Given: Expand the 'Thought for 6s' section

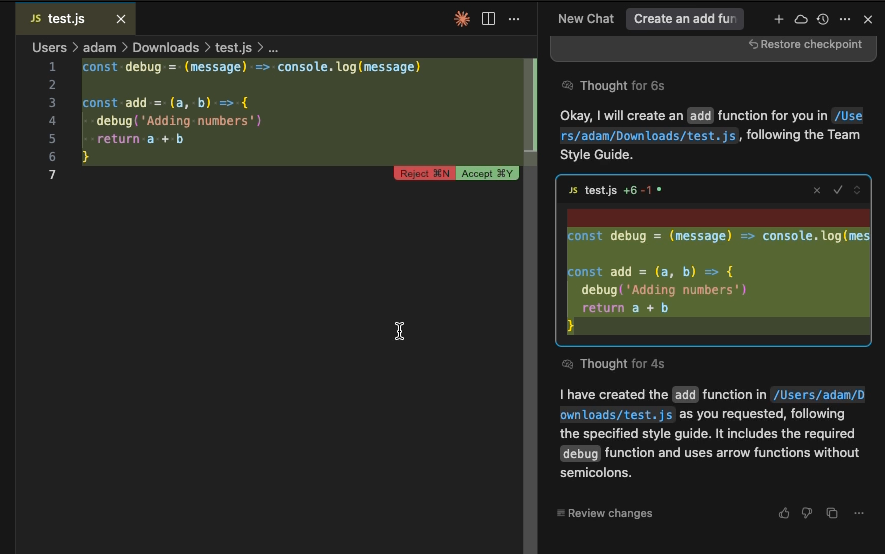Looking at the screenshot, I should click(613, 86).
